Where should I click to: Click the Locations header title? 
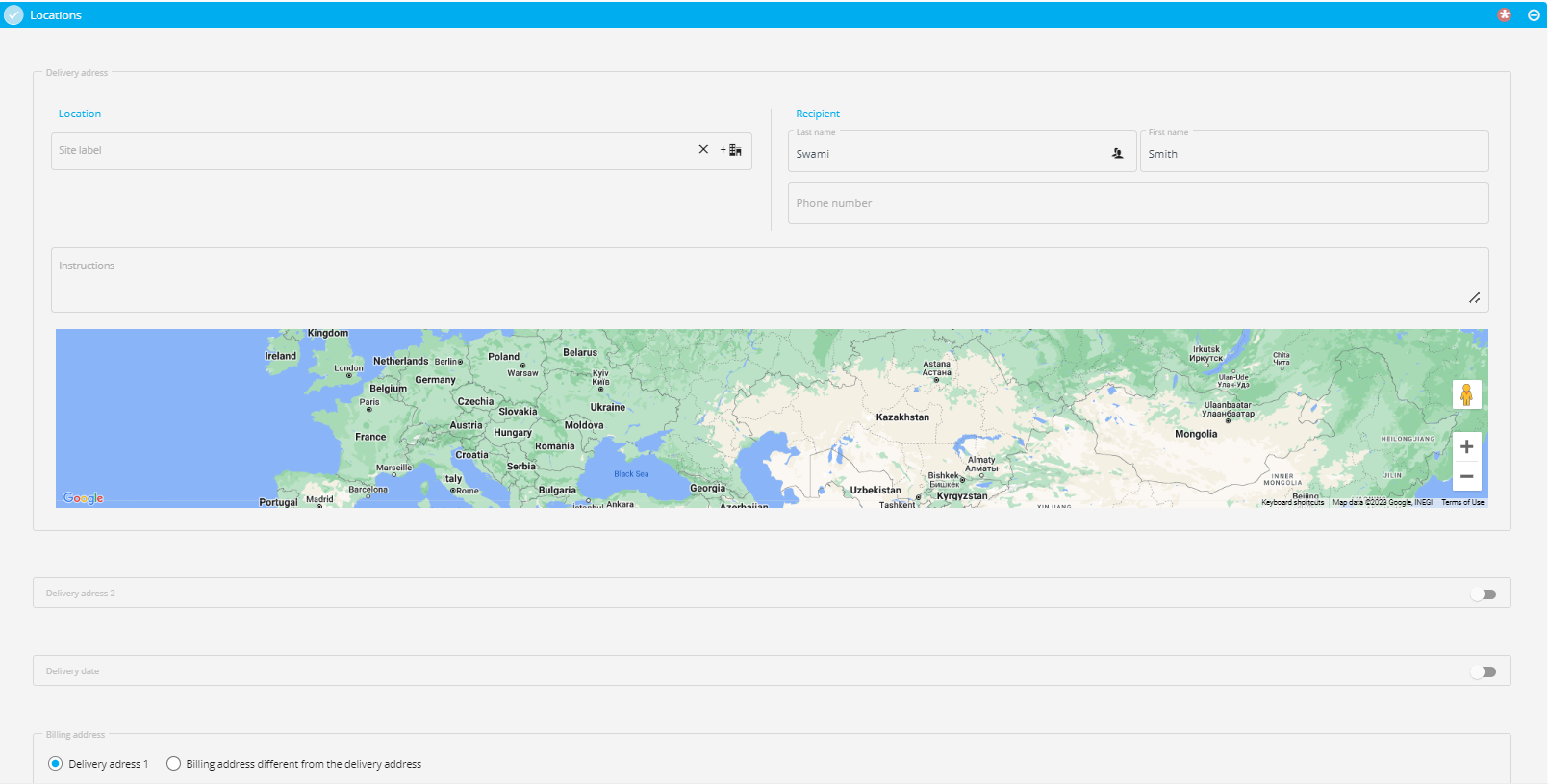pos(56,15)
